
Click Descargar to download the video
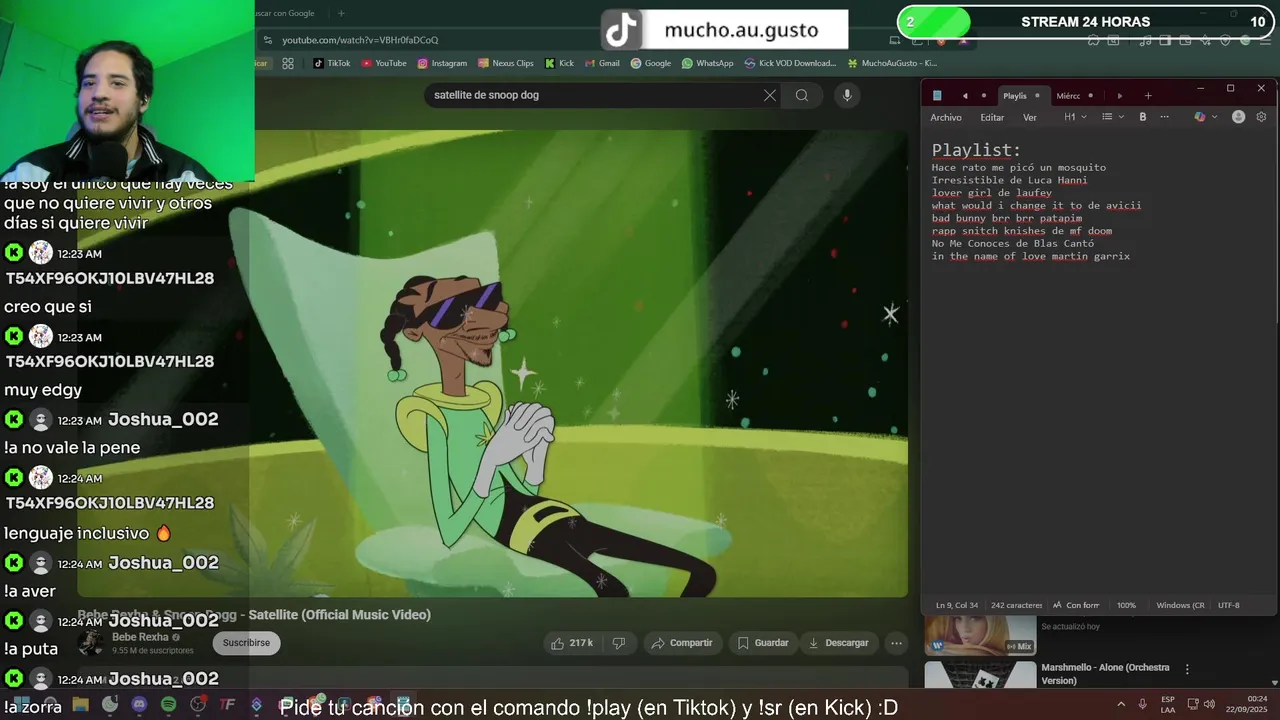click(838, 643)
